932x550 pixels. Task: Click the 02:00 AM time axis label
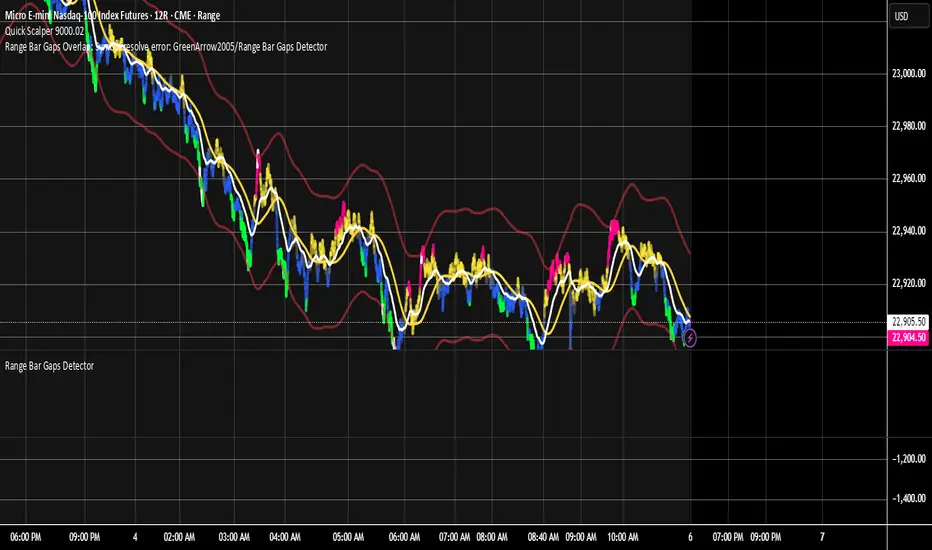tap(179, 537)
